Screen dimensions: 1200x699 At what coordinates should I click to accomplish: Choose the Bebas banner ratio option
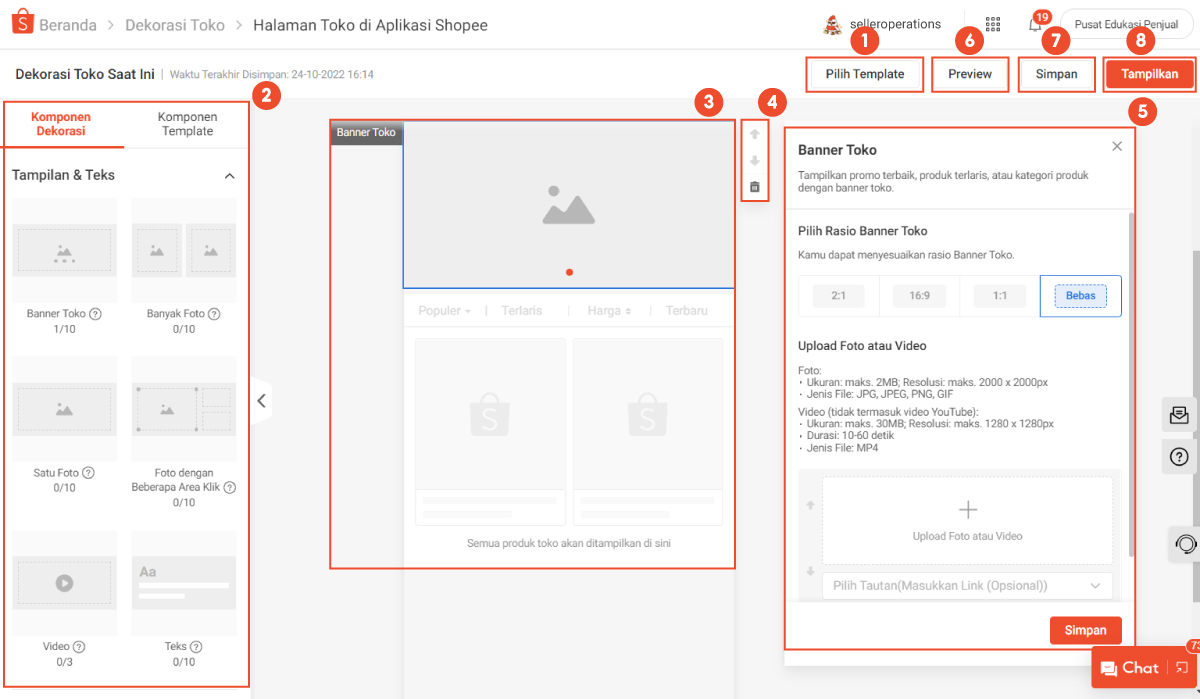[1080, 296]
